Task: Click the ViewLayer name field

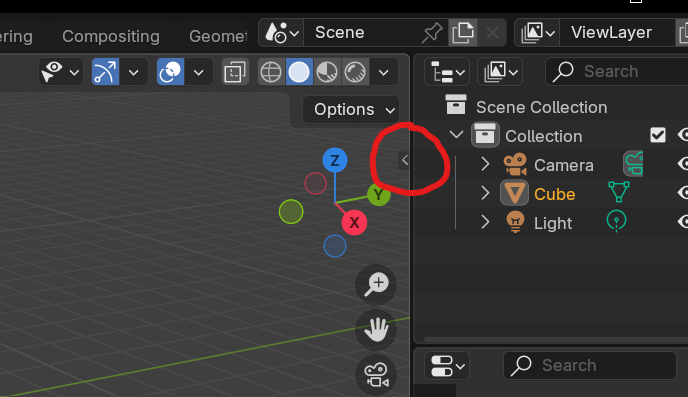Action: coord(616,32)
